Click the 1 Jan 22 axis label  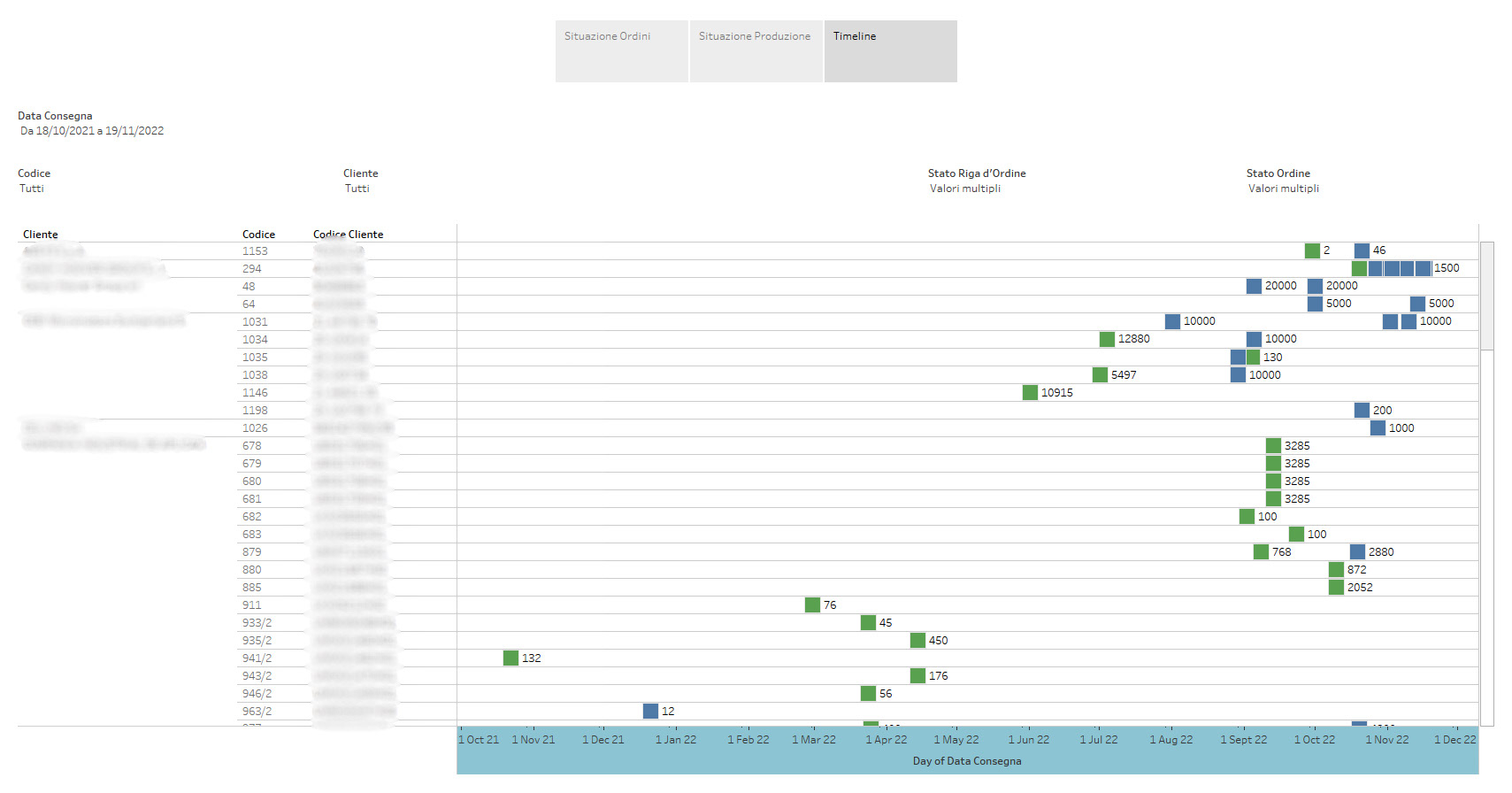[x=676, y=740]
